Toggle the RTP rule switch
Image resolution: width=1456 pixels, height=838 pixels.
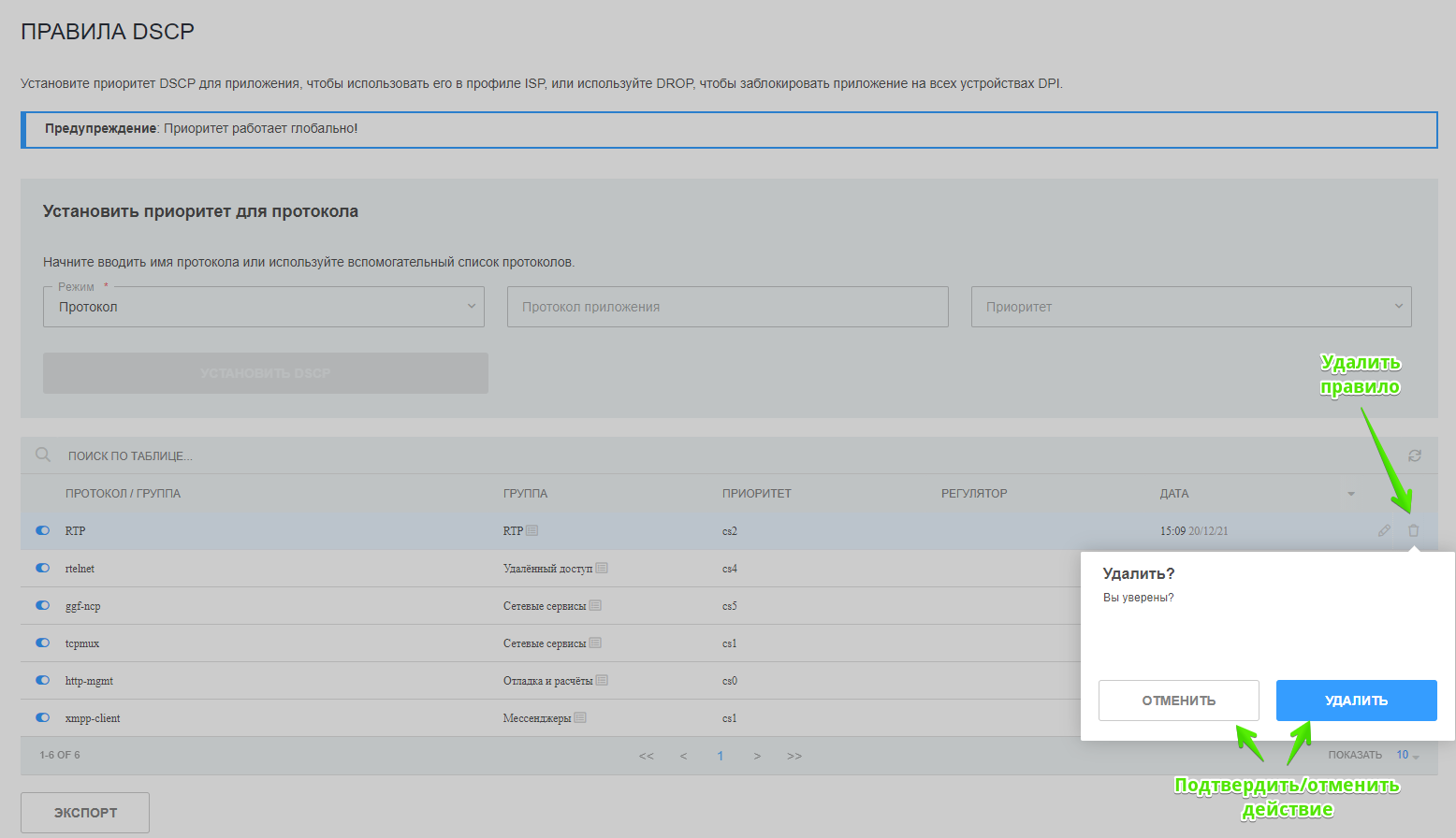43,530
